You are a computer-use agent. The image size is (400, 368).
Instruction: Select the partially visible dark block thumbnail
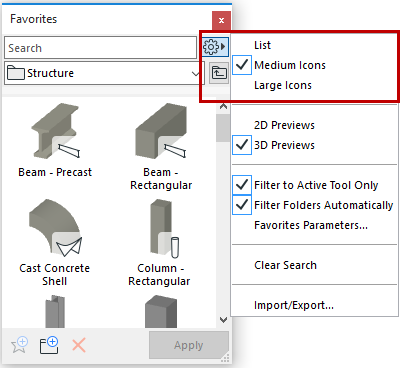tap(161, 311)
